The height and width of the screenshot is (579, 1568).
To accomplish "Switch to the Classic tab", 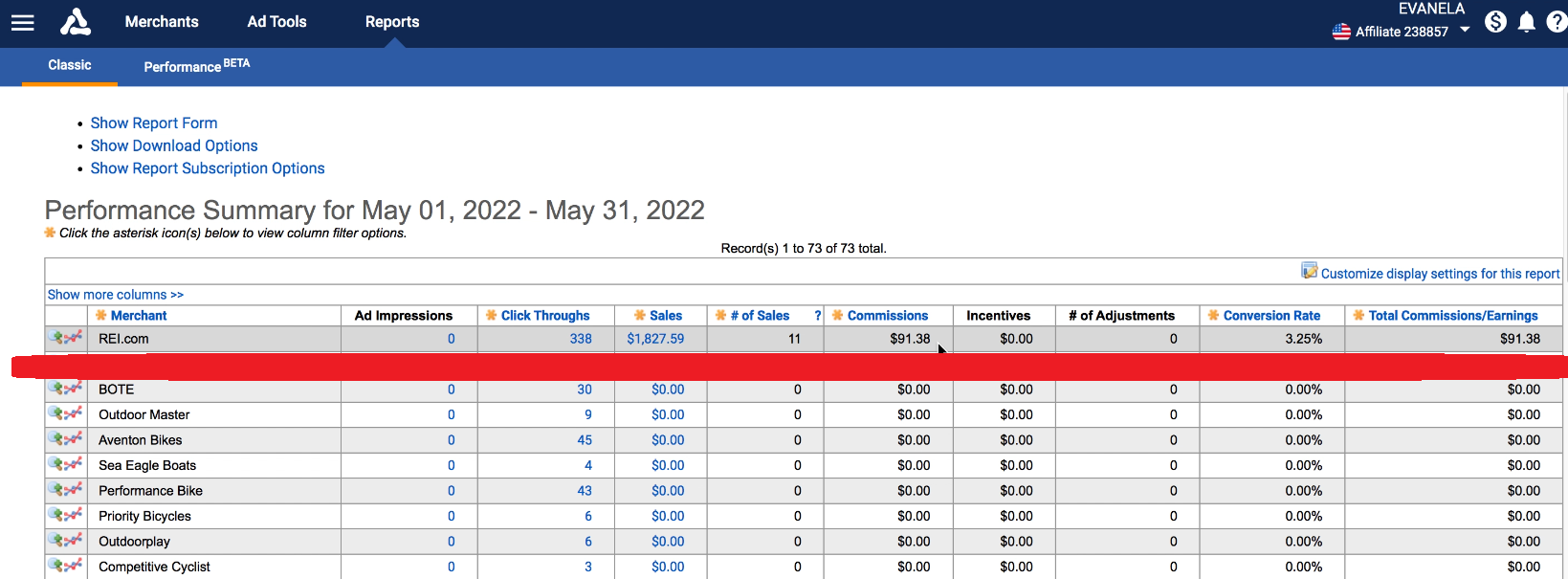I will tap(70, 65).
